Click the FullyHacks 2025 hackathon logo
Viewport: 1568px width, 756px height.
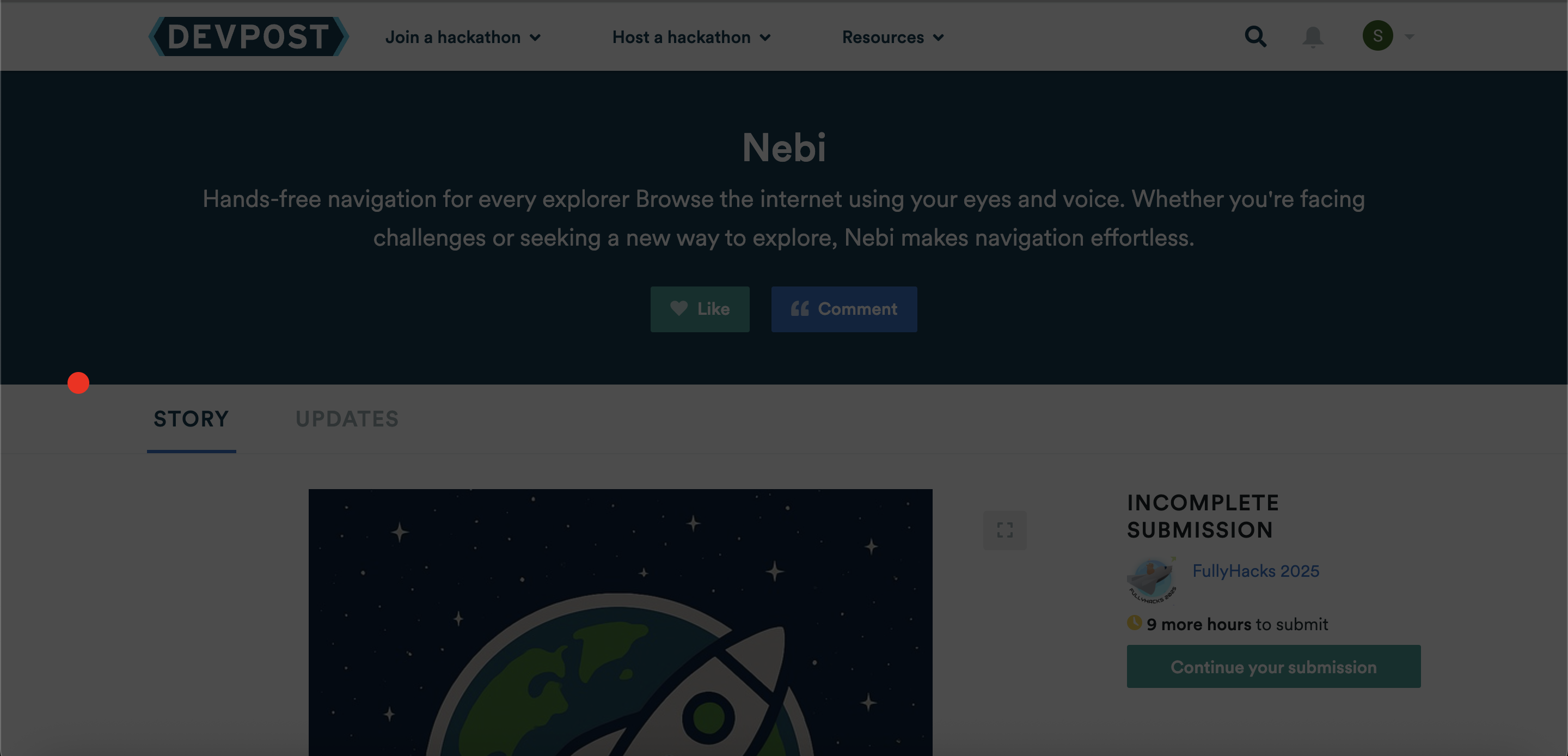coord(1151,580)
